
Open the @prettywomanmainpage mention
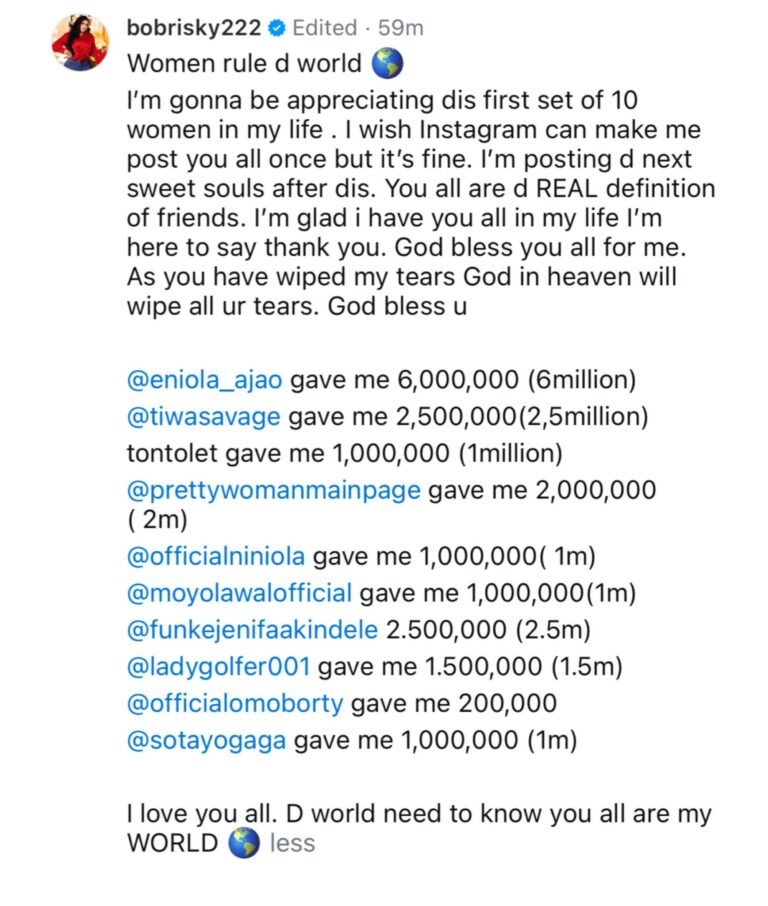[x=273, y=490]
